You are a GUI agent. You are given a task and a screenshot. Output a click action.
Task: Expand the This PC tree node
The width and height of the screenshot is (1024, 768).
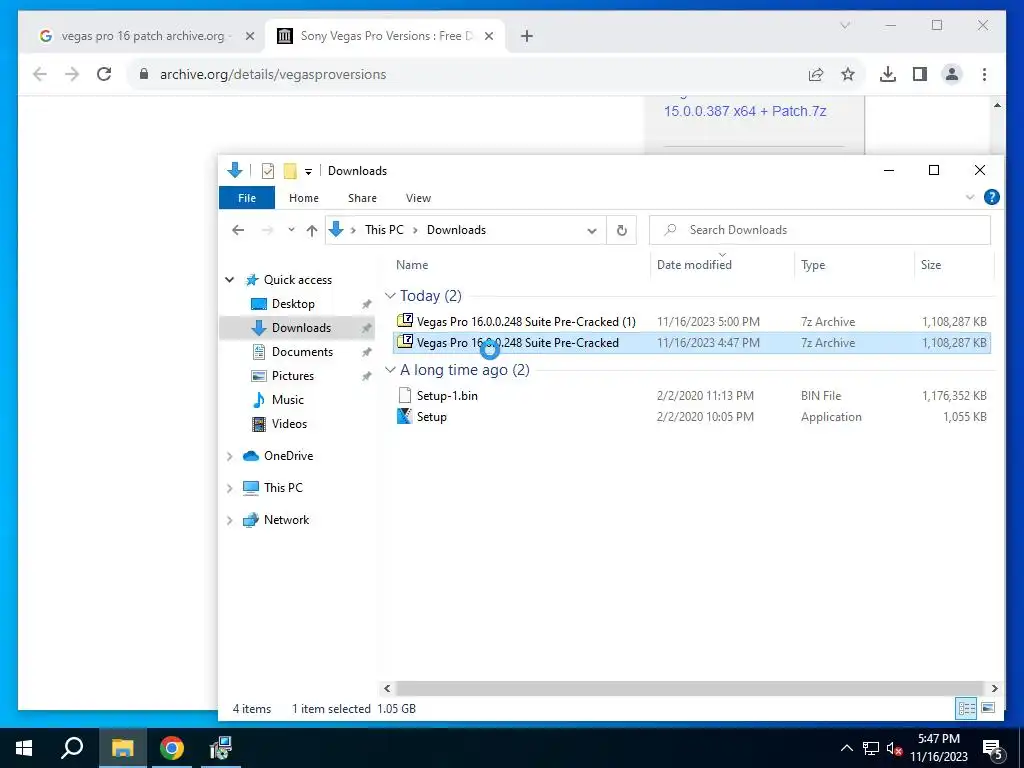click(x=230, y=488)
